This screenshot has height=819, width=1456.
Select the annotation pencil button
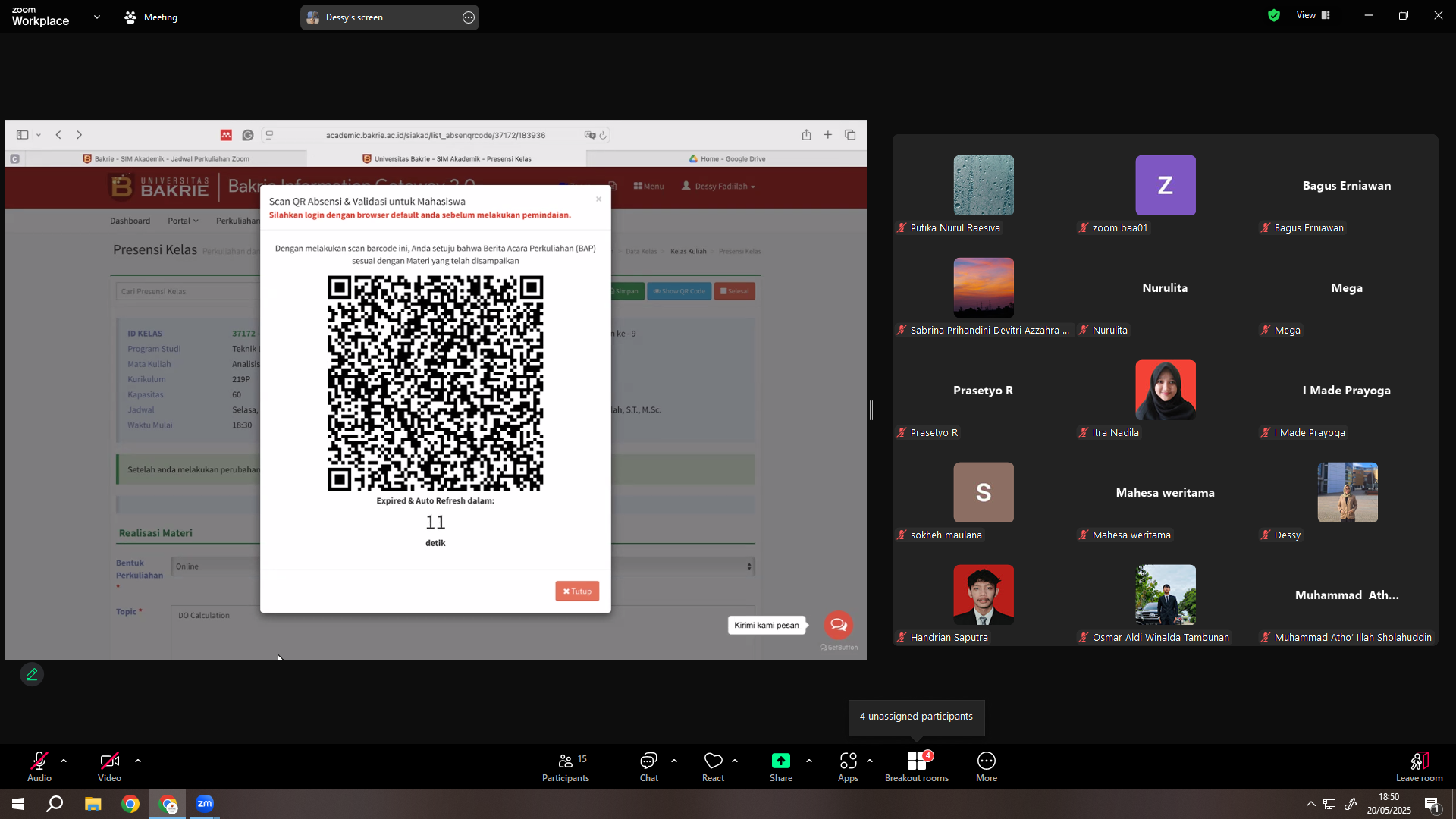pyautogui.click(x=32, y=674)
